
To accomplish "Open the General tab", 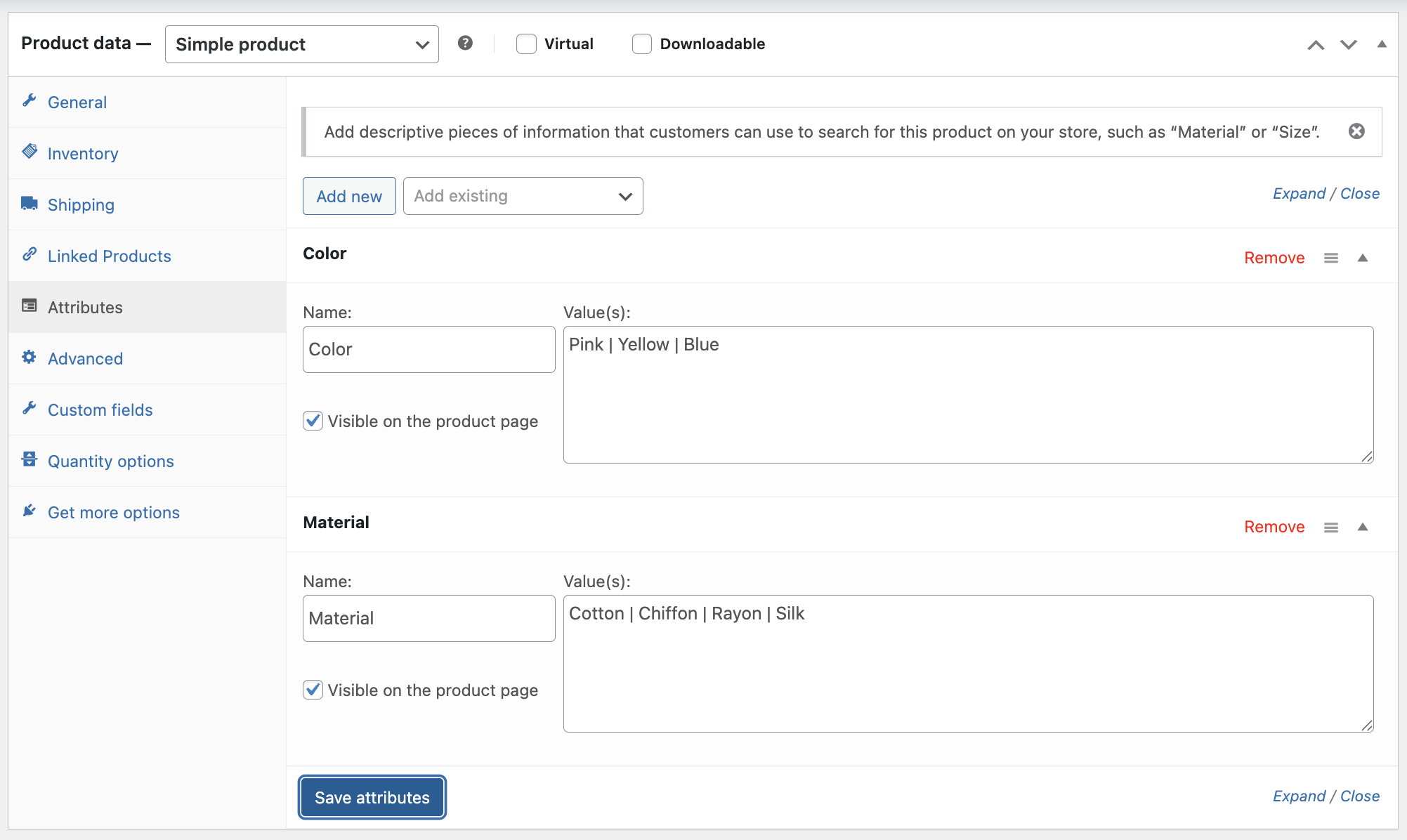I will point(77,103).
